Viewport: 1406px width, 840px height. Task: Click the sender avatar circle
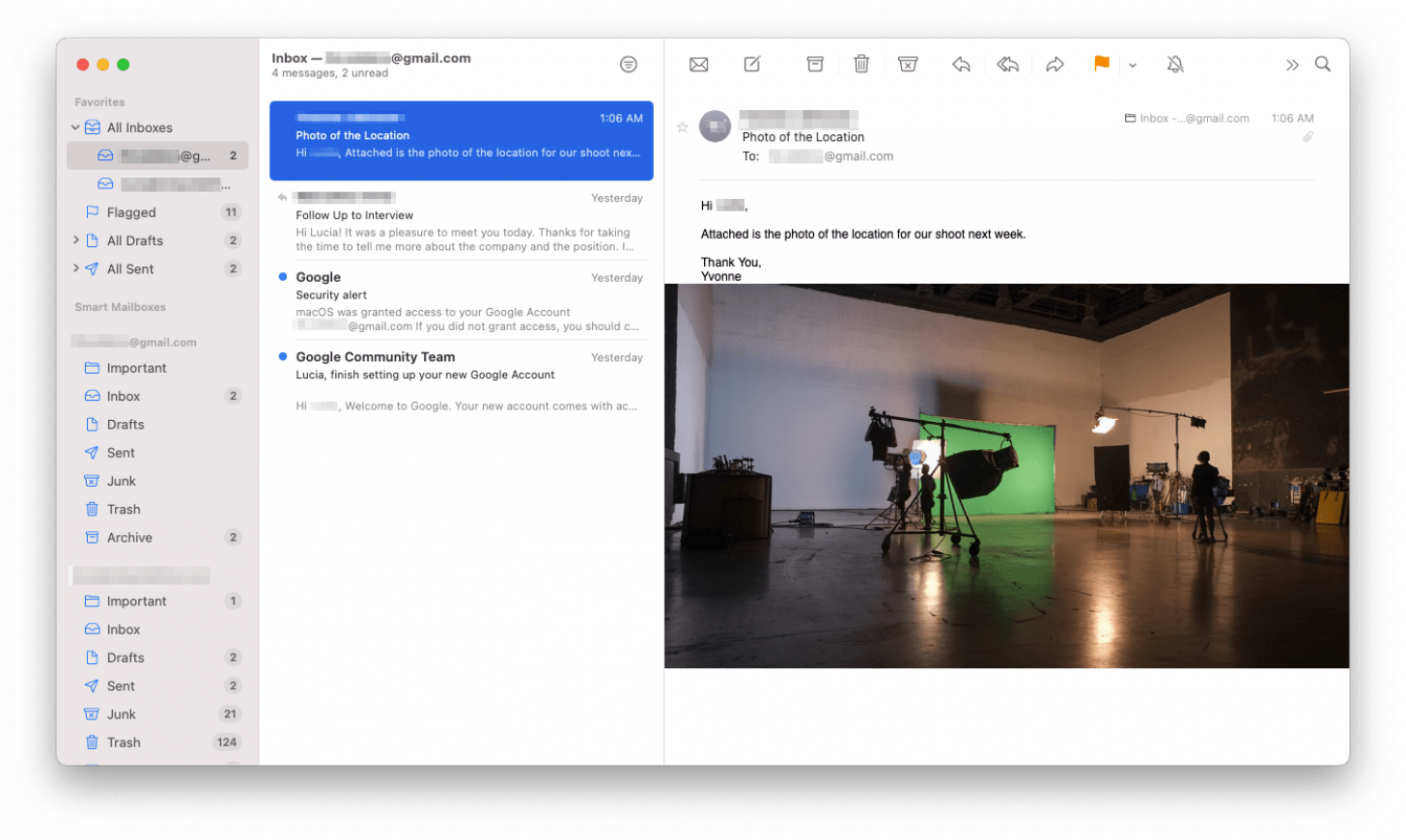pos(715,126)
